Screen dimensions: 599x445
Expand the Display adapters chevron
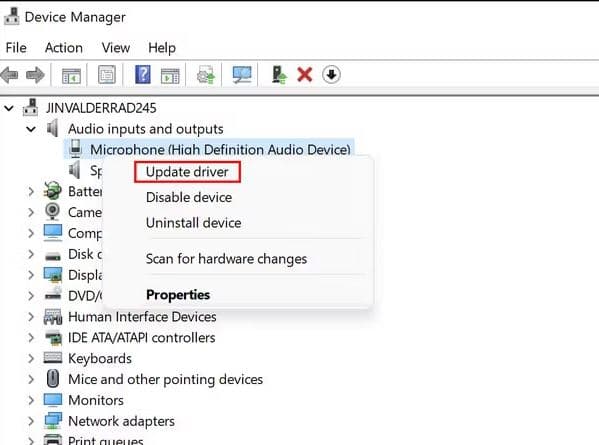point(31,275)
